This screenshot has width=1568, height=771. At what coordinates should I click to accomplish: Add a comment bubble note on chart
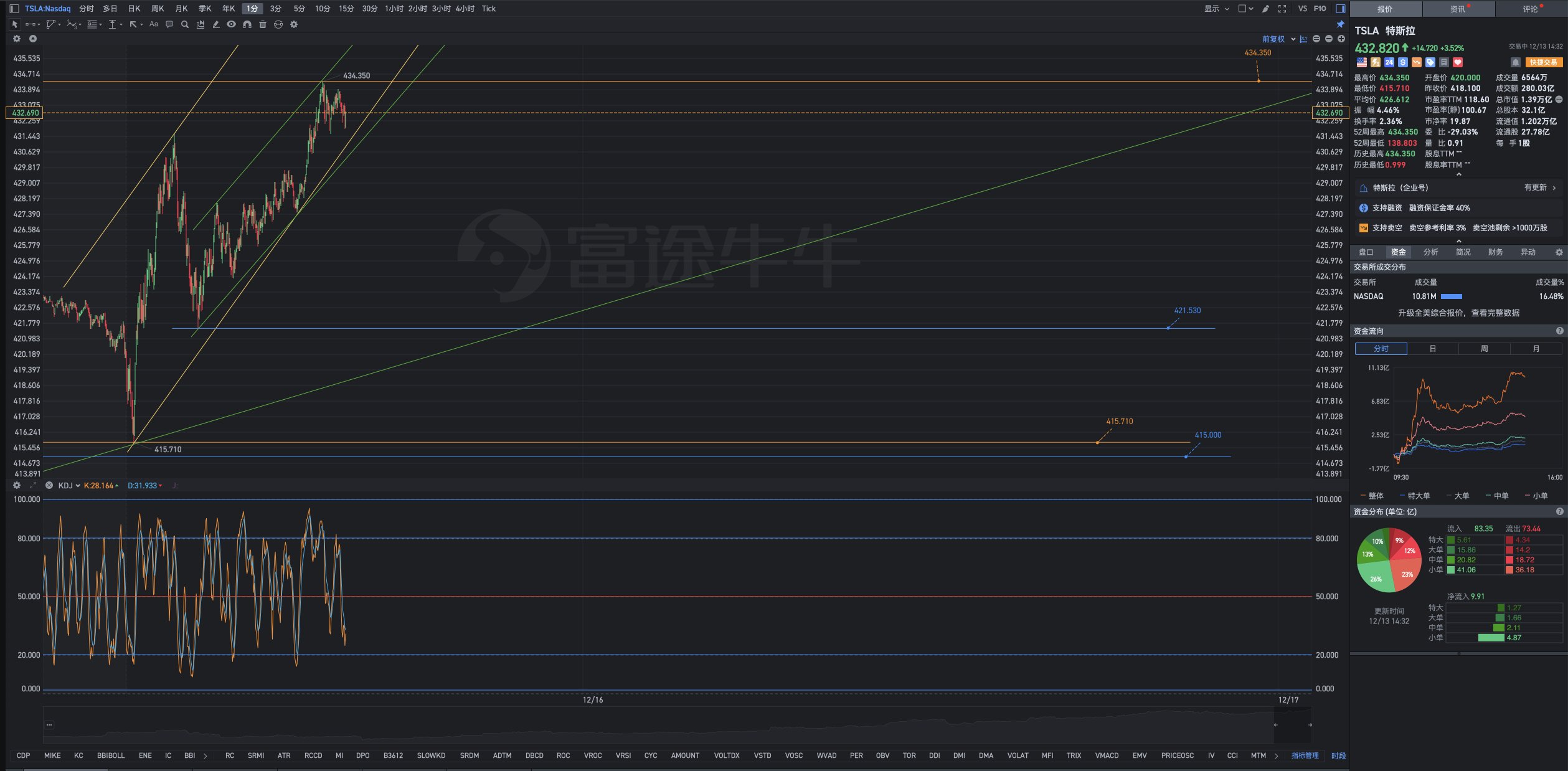tap(169, 24)
